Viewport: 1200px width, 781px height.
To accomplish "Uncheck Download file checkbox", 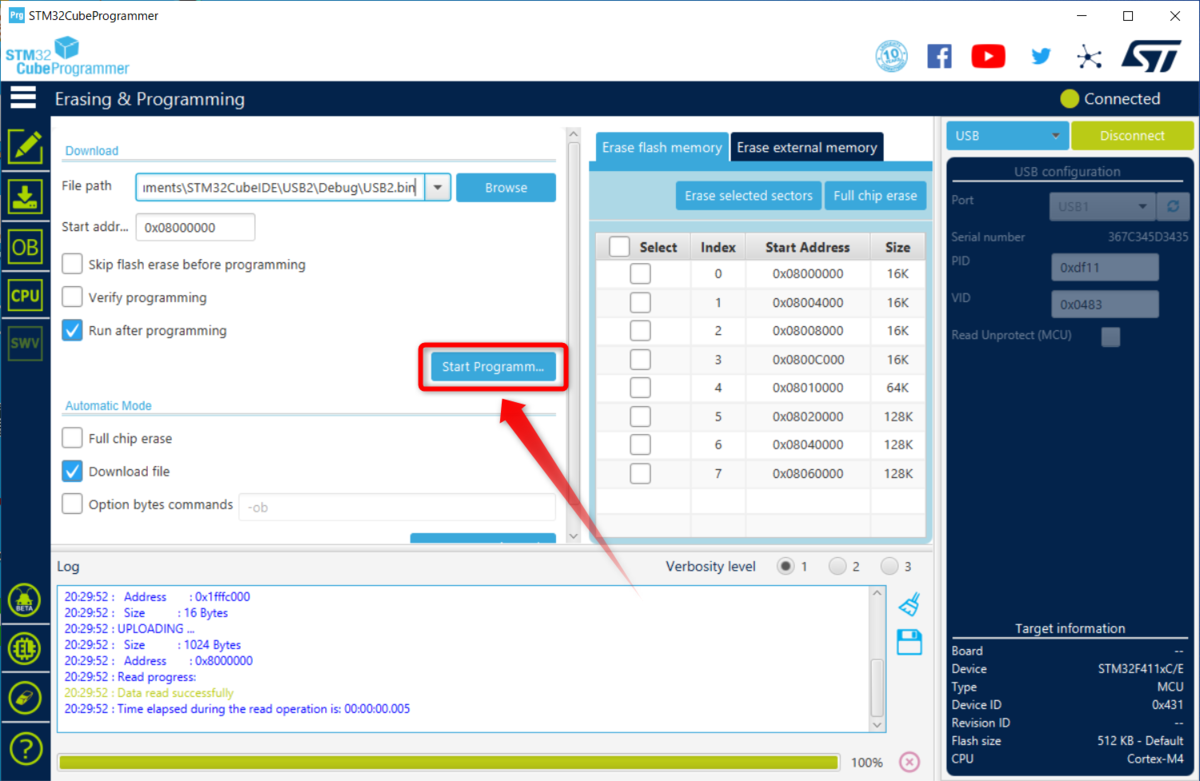I will tap(72, 471).
